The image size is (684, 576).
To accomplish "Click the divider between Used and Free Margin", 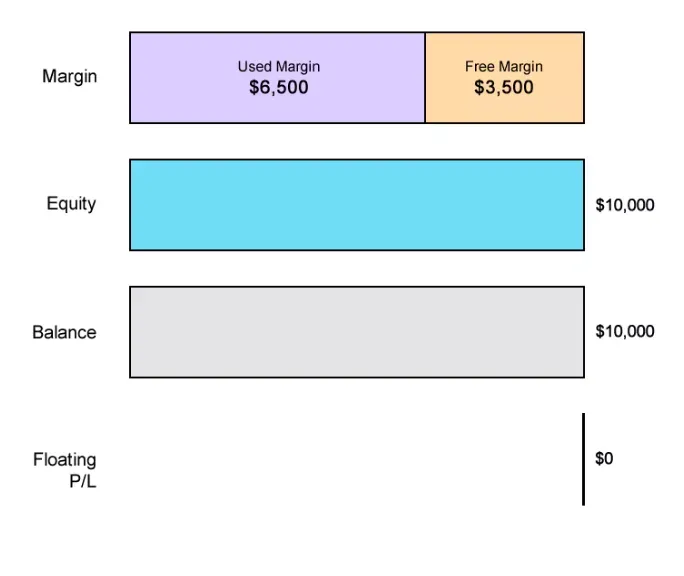I will click(x=425, y=78).
